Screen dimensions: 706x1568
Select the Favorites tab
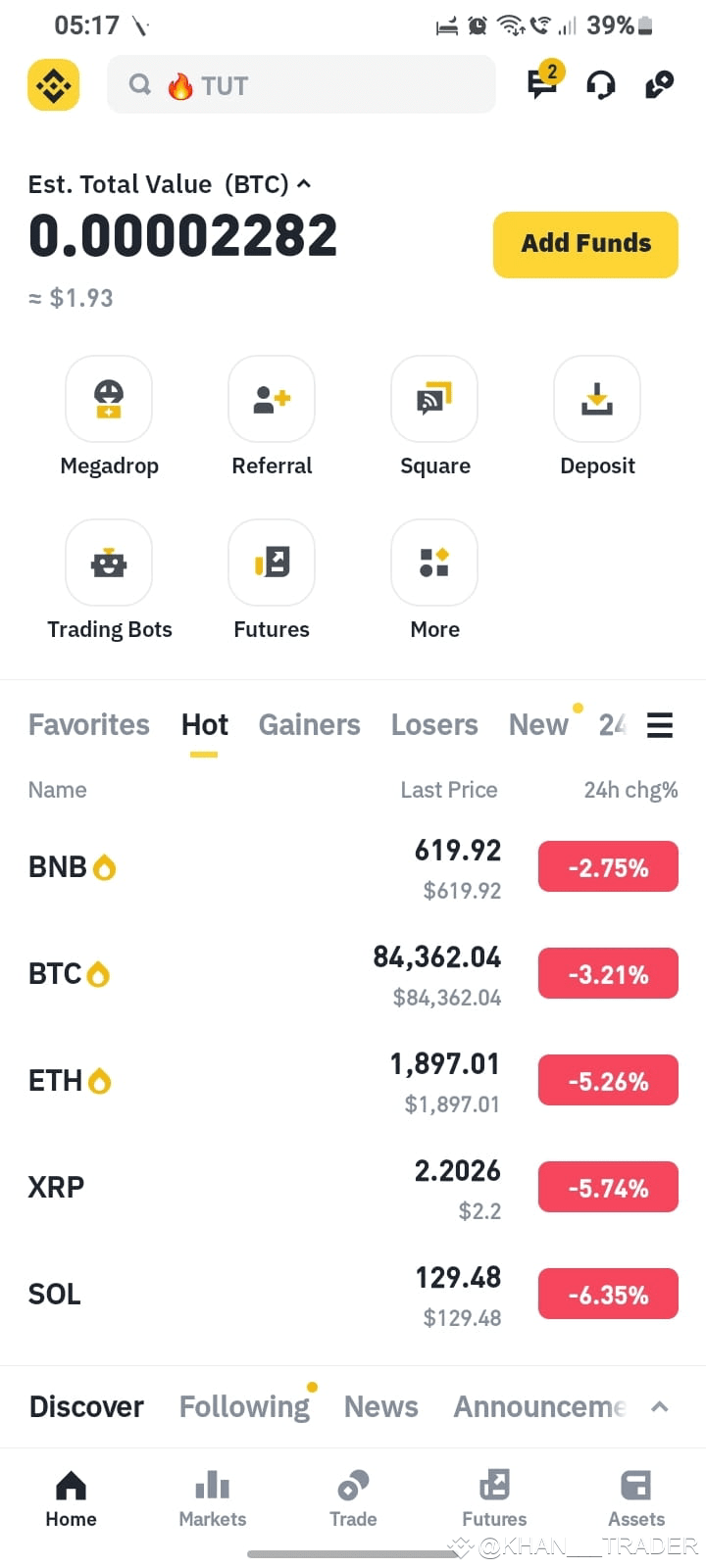pos(89,725)
